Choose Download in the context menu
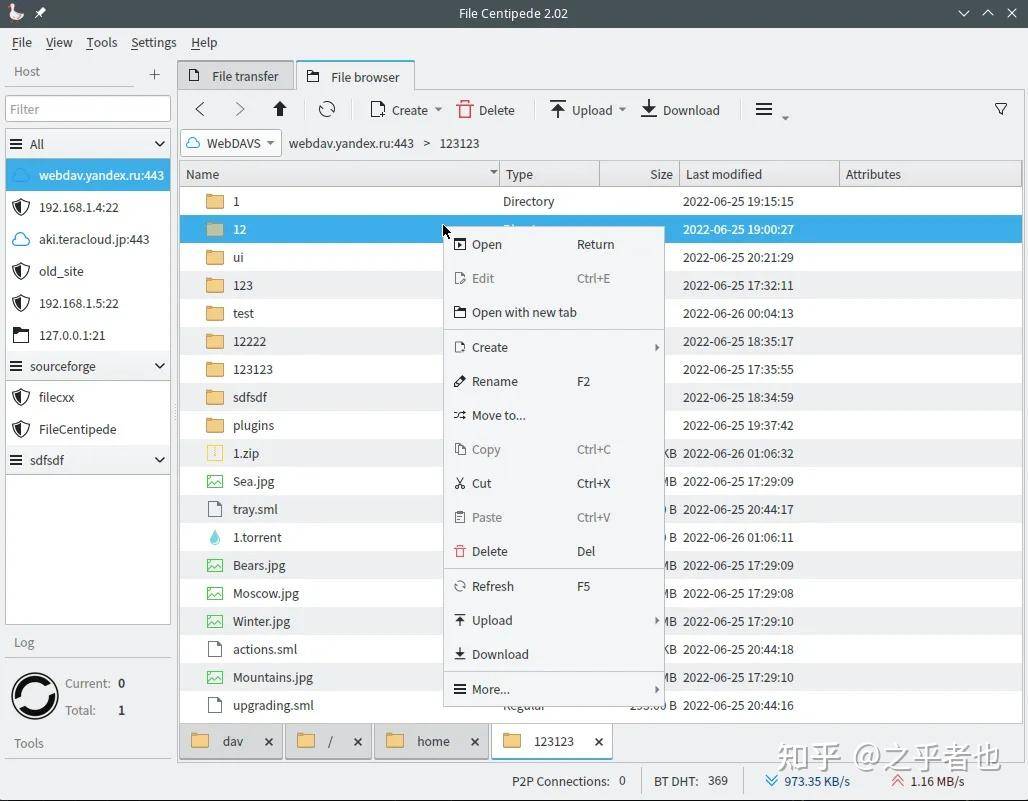1028x801 pixels. pos(554,654)
